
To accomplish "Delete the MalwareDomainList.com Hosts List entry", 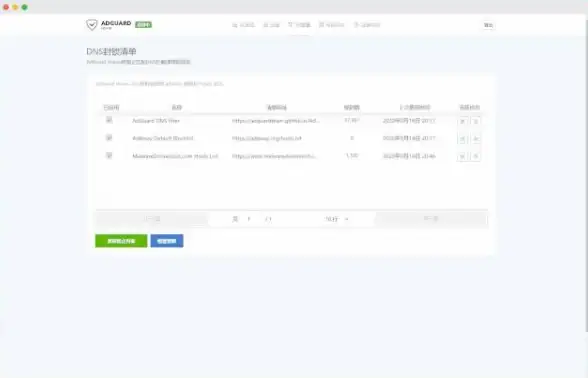I will (476, 156).
